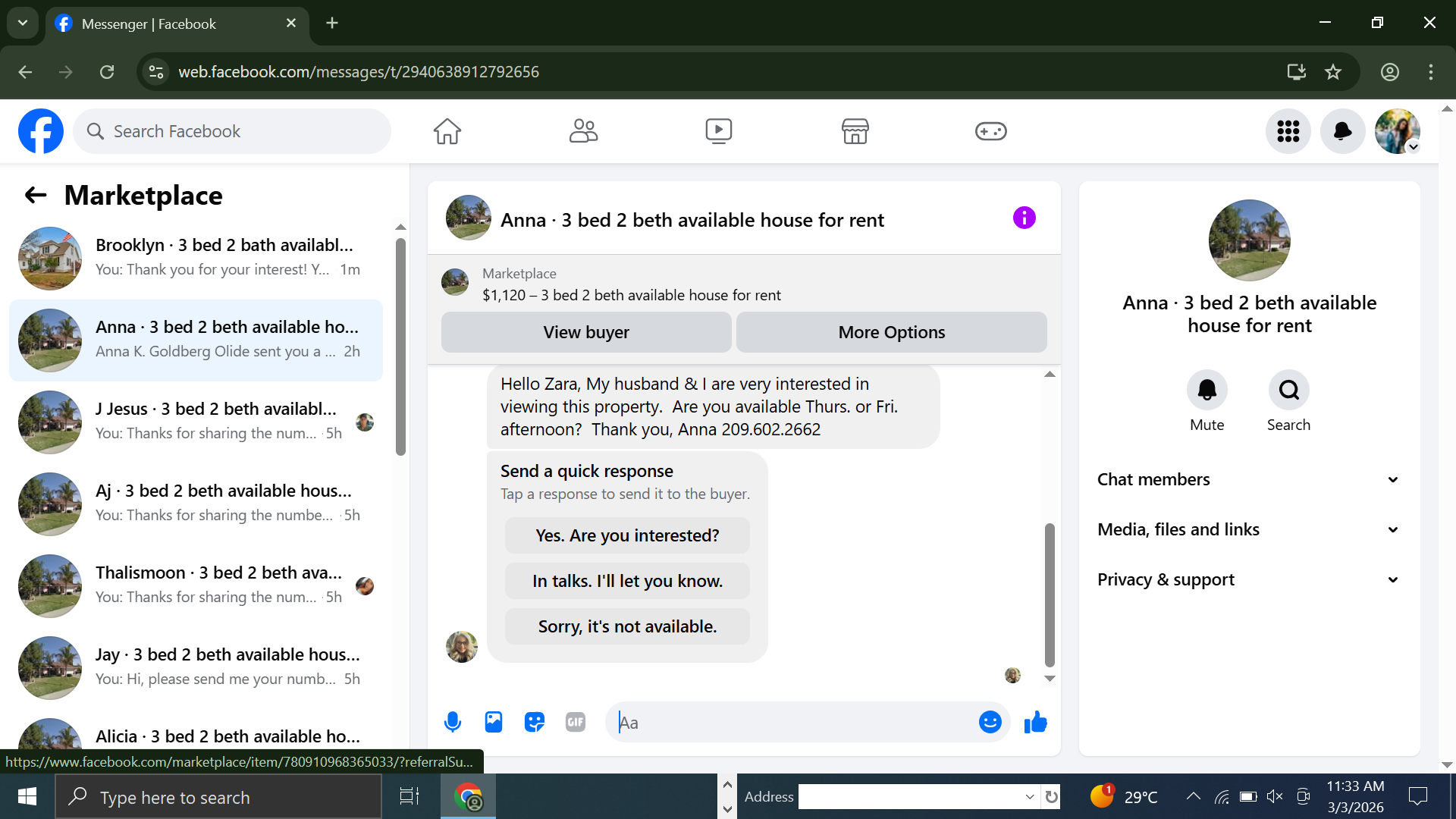Open the Thalismoon conversation
This screenshot has height=819, width=1456.
coord(196,585)
